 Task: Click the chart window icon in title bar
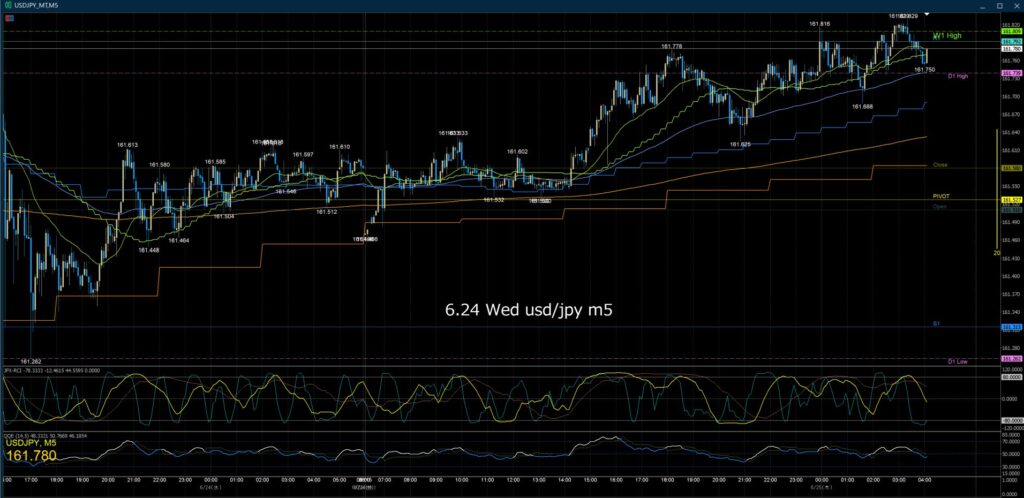pyautogui.click(x=6, y=5)
